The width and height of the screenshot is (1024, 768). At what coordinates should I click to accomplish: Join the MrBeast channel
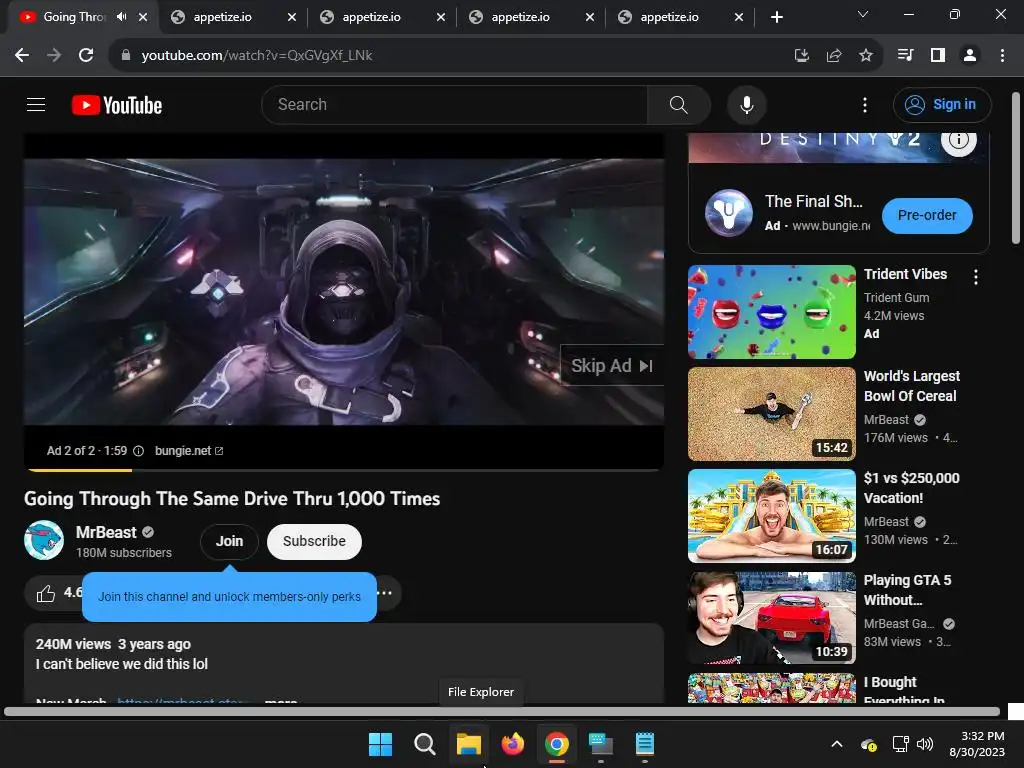click(229, 541)
